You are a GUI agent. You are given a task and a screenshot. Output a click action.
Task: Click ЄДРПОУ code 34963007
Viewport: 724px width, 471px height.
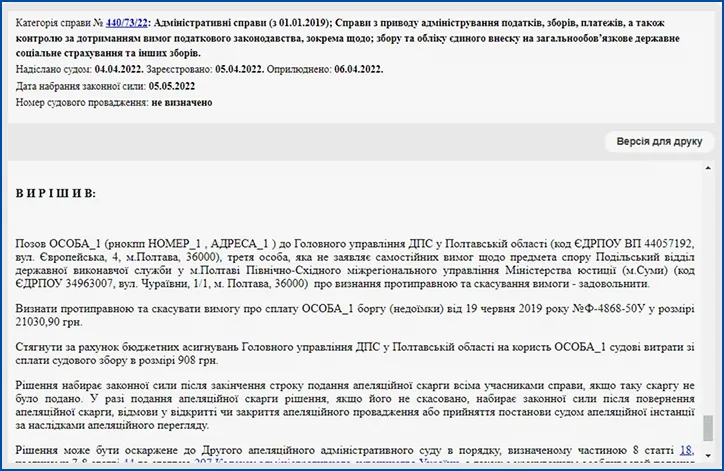coord(90,284)
